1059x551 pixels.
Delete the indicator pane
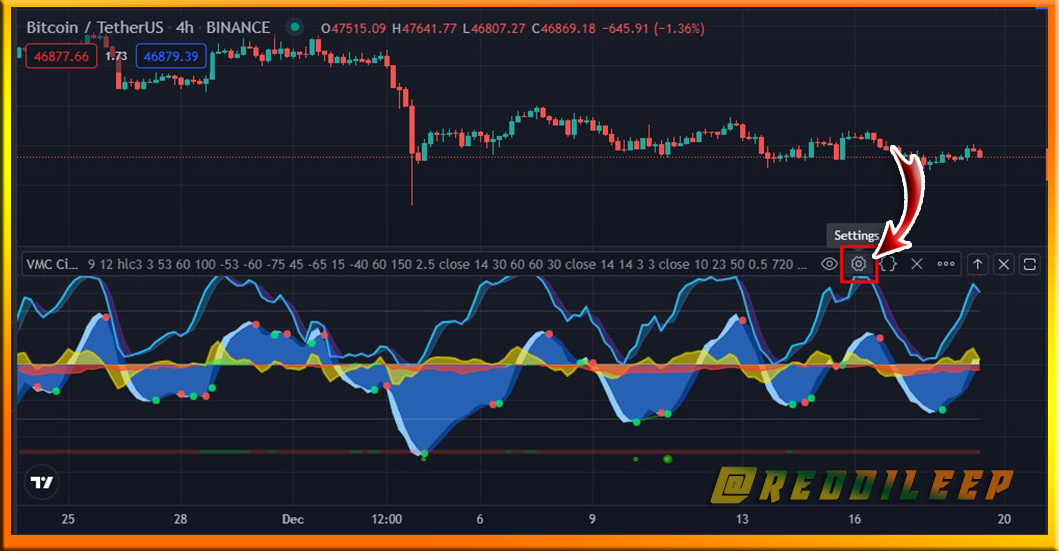pos(1004,264)
